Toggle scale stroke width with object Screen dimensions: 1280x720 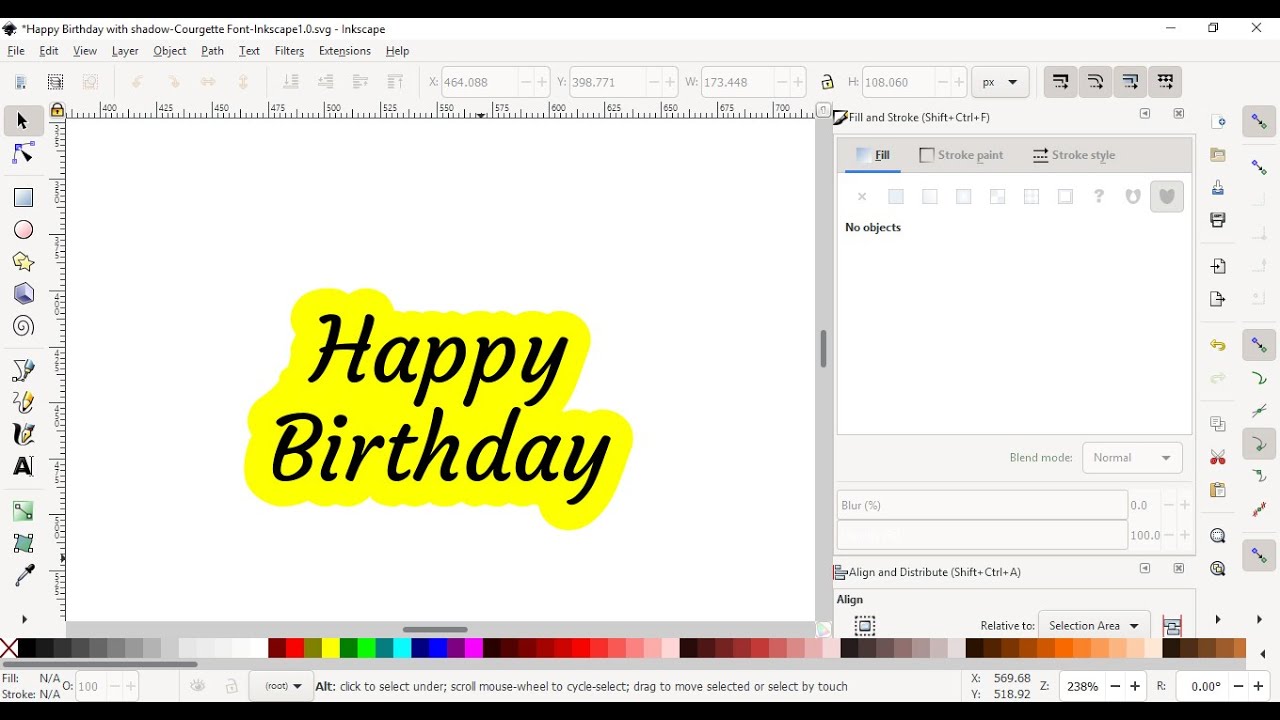pos(1061,82)
